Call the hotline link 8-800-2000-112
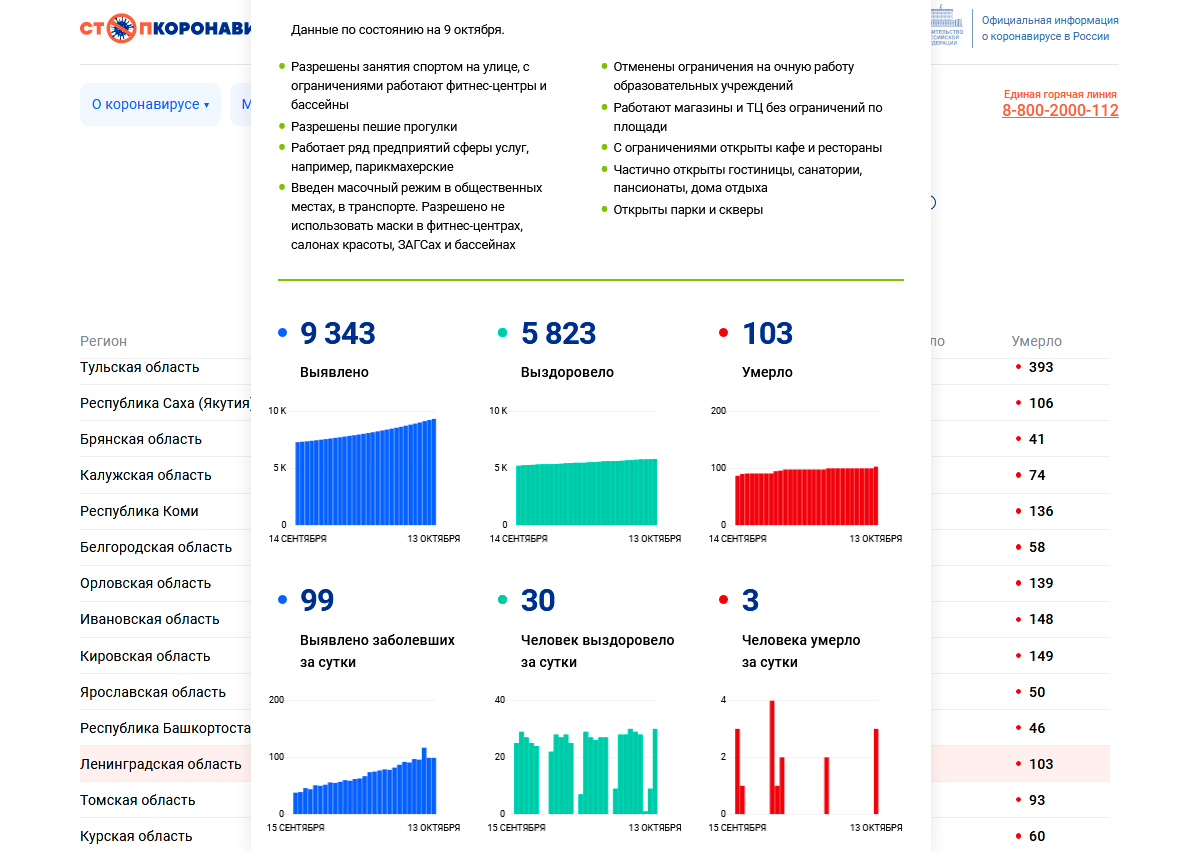Image resolution: width=1180 pixels, height=852 pixels. pyautogui.click(x=1060, y=111)
